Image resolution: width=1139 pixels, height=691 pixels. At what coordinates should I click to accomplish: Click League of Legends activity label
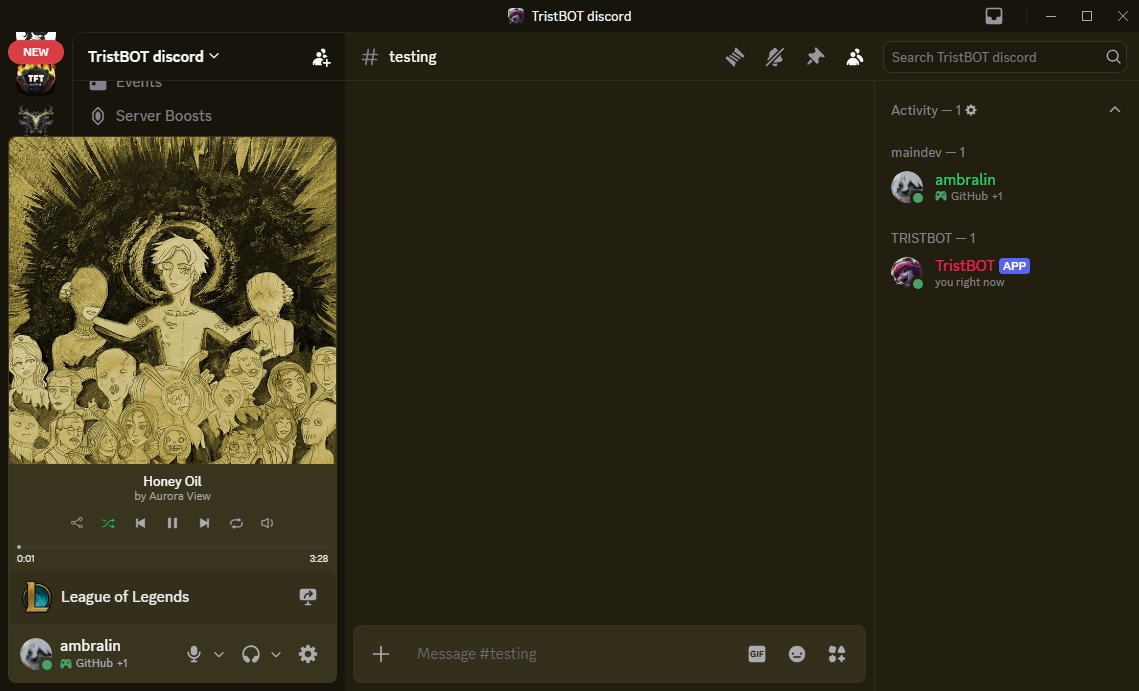point(125,597)
